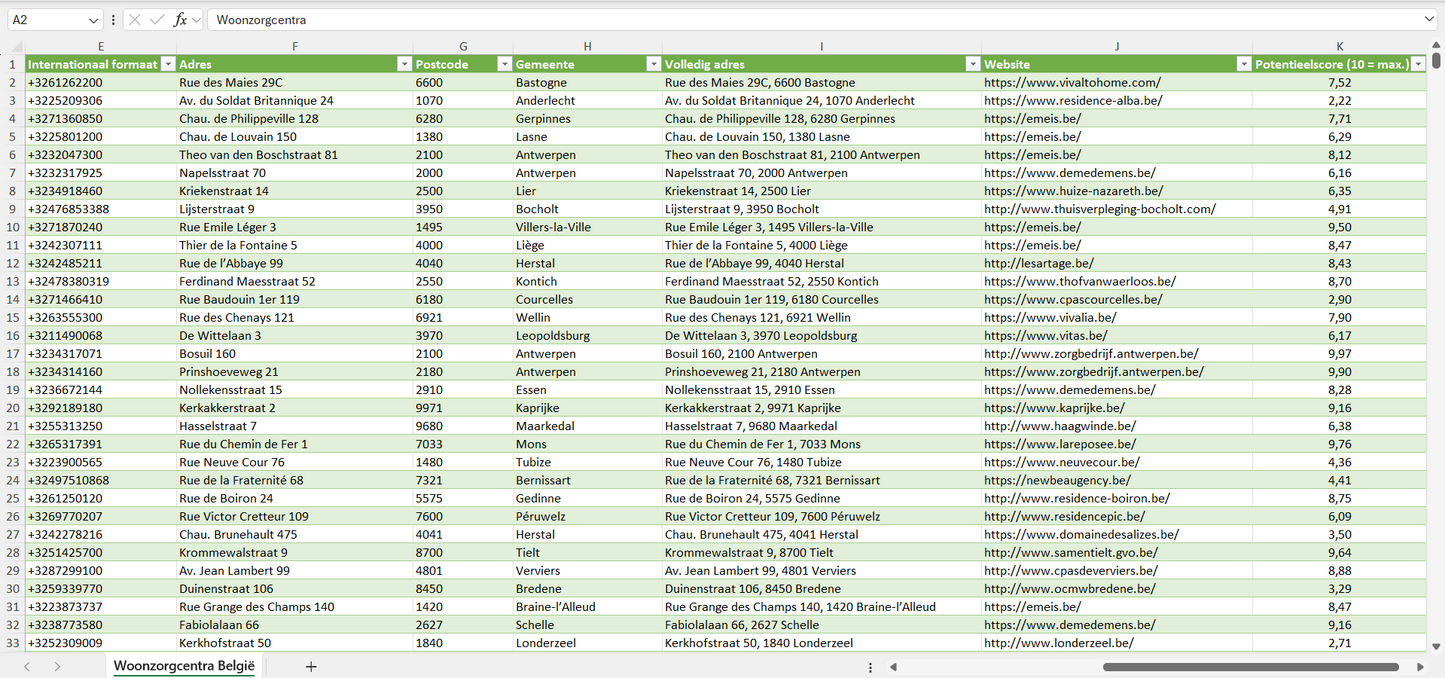Click previous sheet navigation arrow
This screenshot has height=678, width=1445.
[27, 666]
